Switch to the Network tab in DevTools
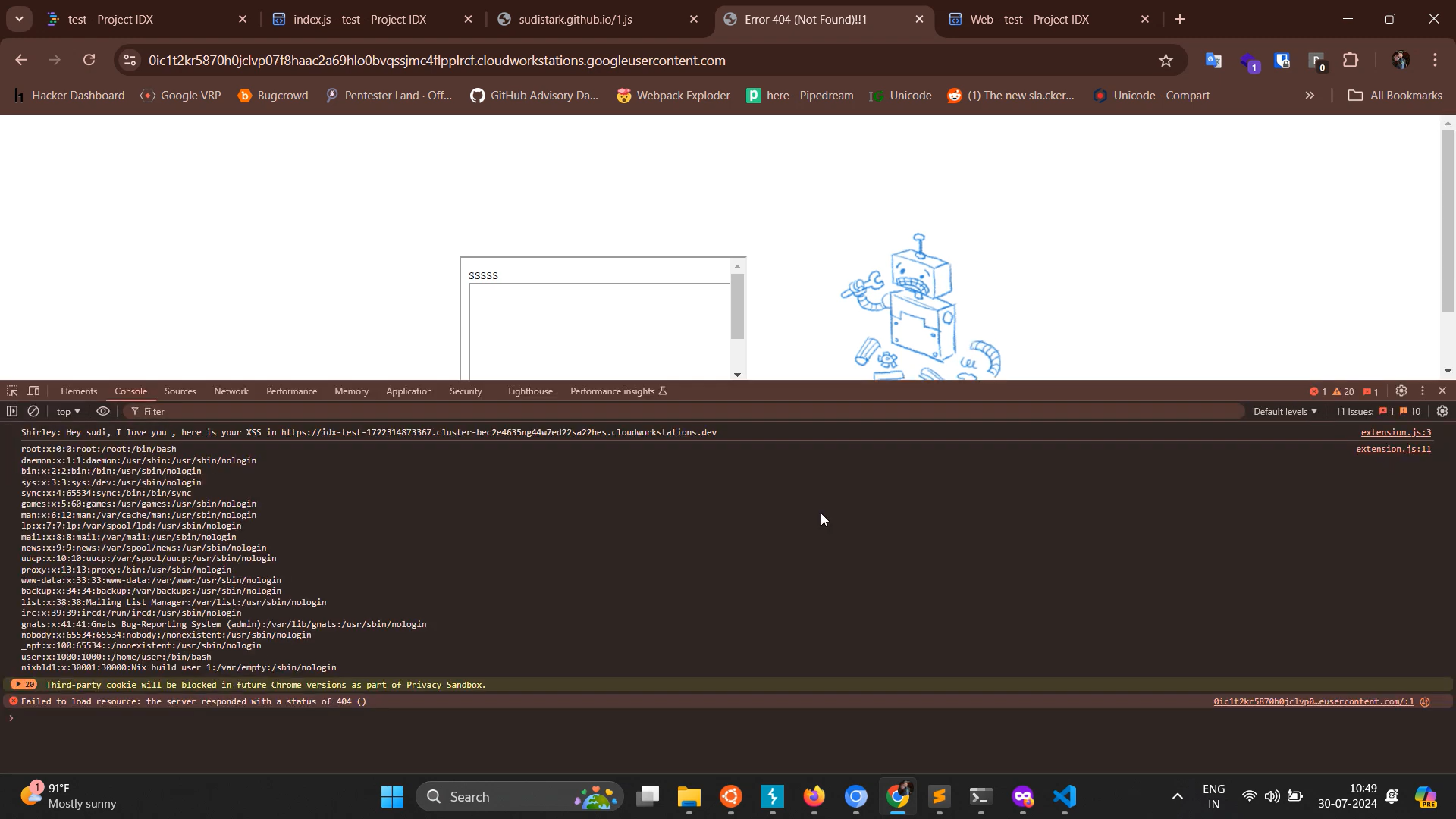 pos(231,391)
